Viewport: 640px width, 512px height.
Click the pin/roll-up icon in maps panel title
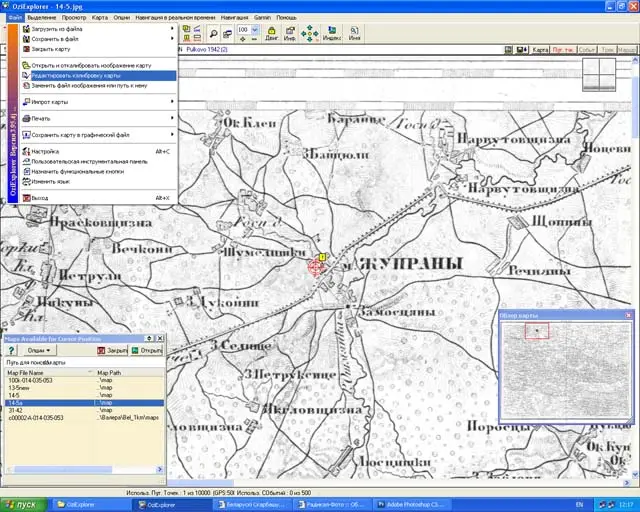tap(149, 338)
